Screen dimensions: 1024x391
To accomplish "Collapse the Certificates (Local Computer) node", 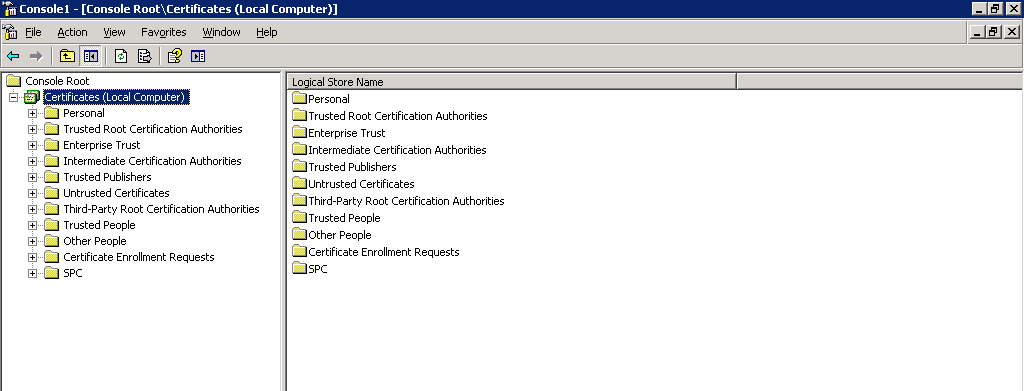I will pyautogui.click(x=13, y=97).
